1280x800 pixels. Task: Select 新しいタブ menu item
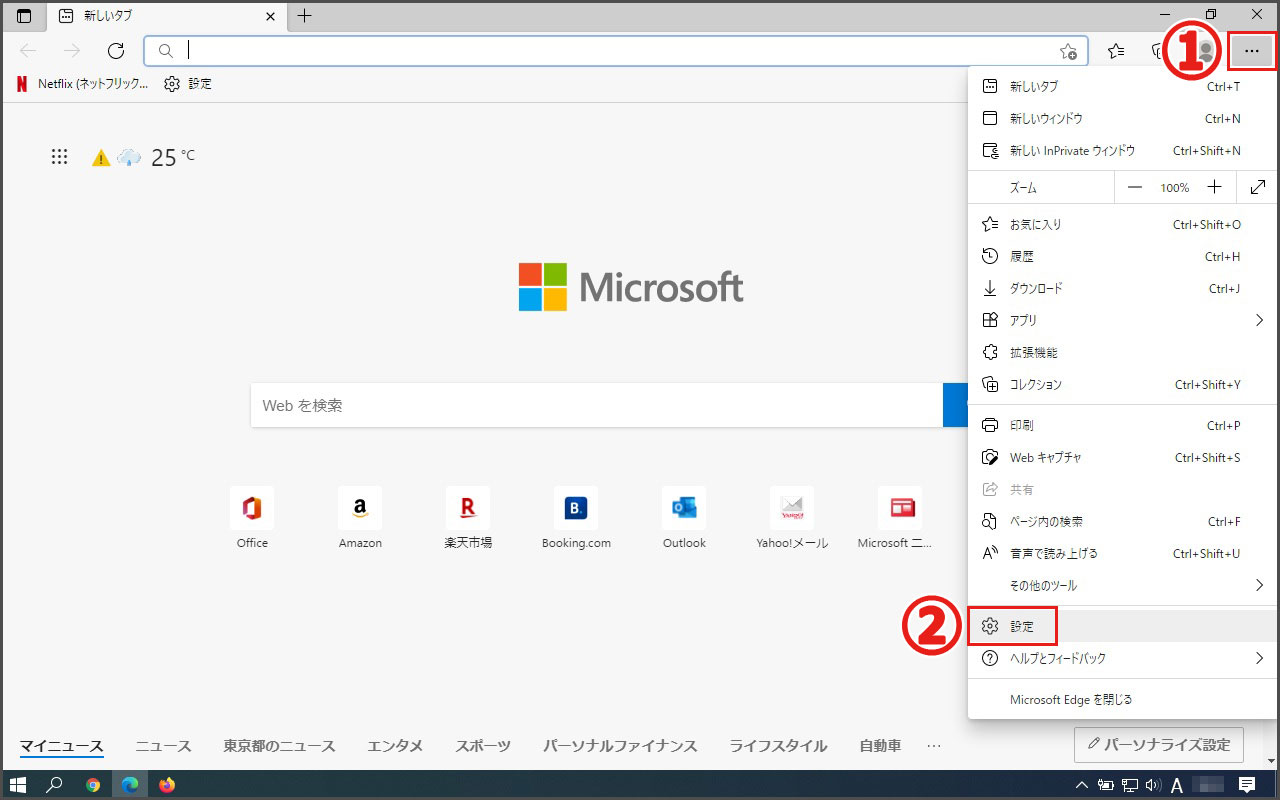tap(1123, 87)
